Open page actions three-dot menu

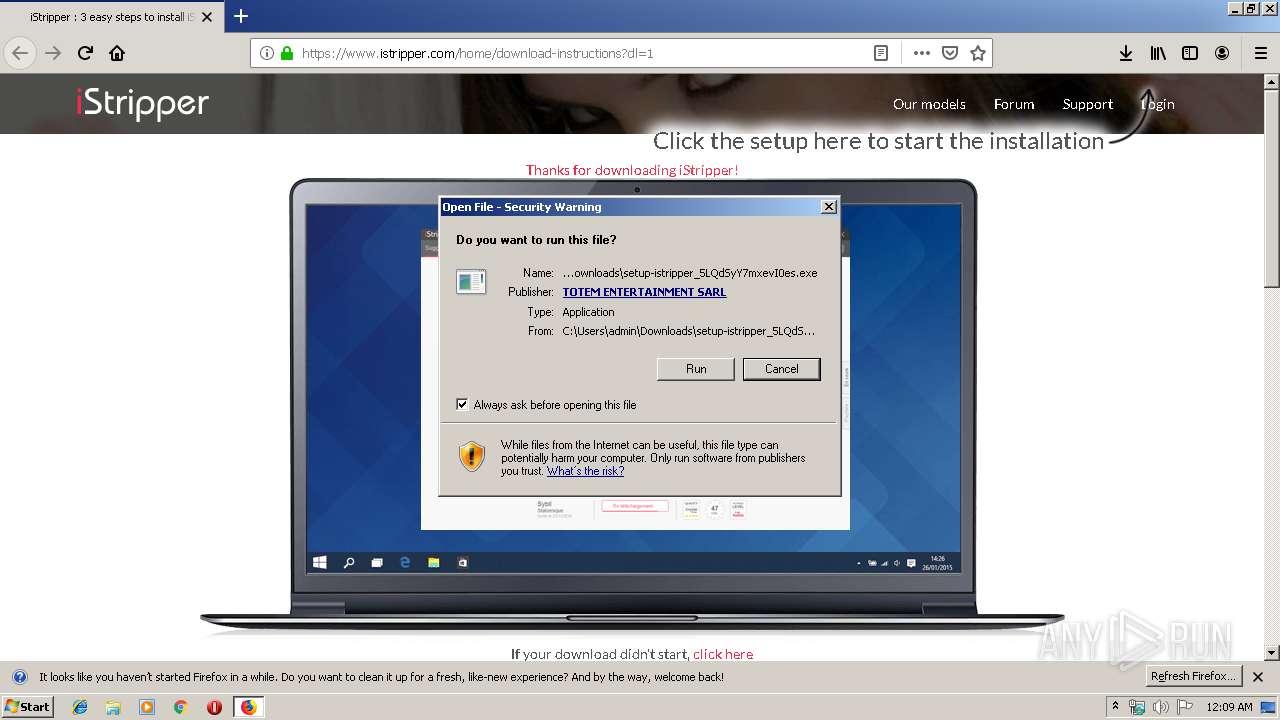(922, 53)
